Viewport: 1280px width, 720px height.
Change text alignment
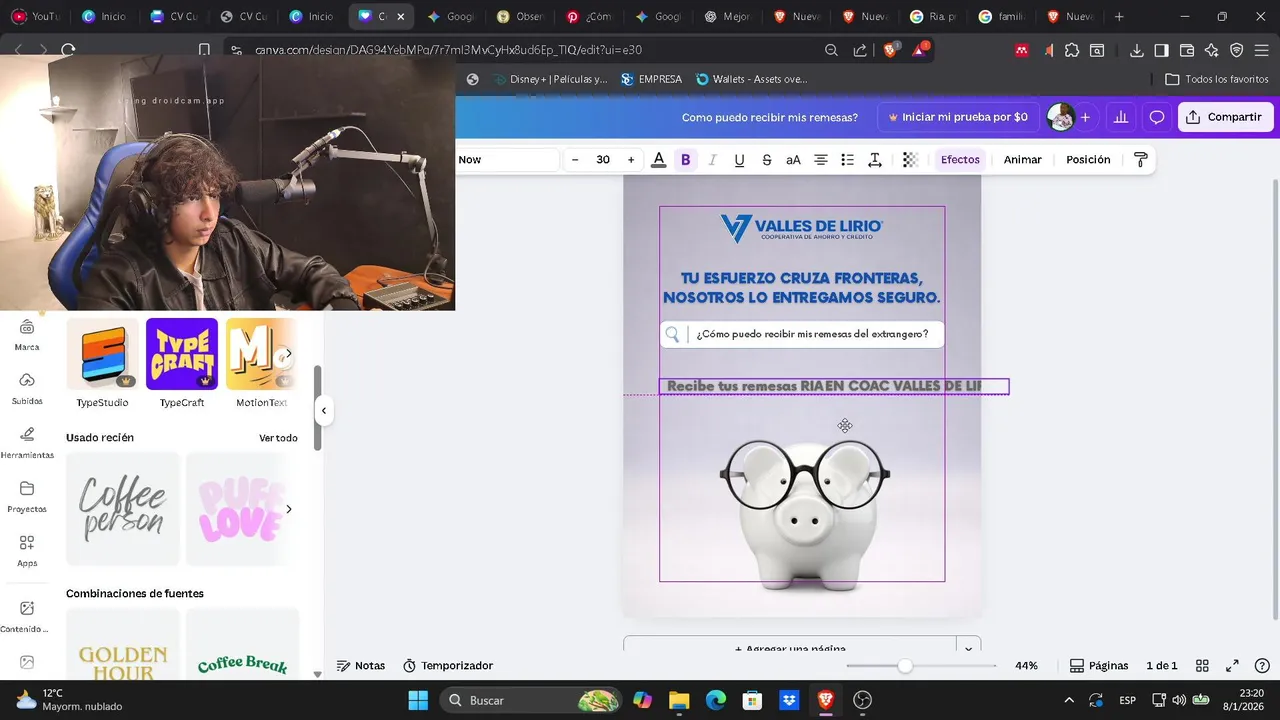pos(820,160)
